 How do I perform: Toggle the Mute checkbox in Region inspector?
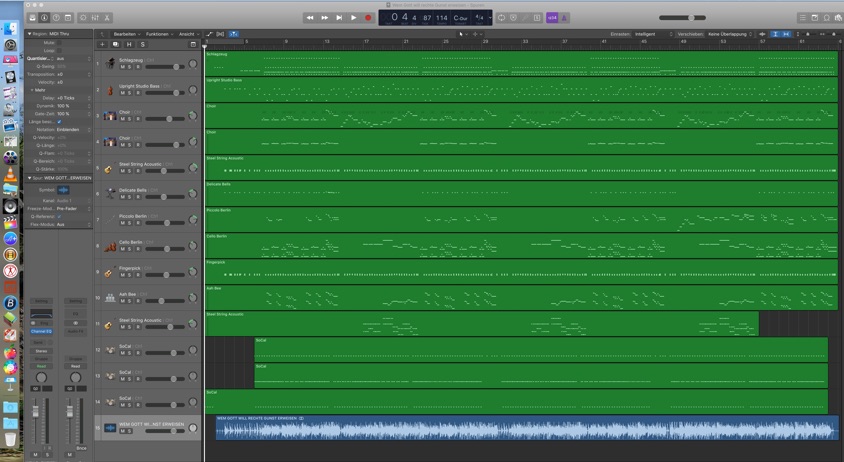click(x=59, y=43)
